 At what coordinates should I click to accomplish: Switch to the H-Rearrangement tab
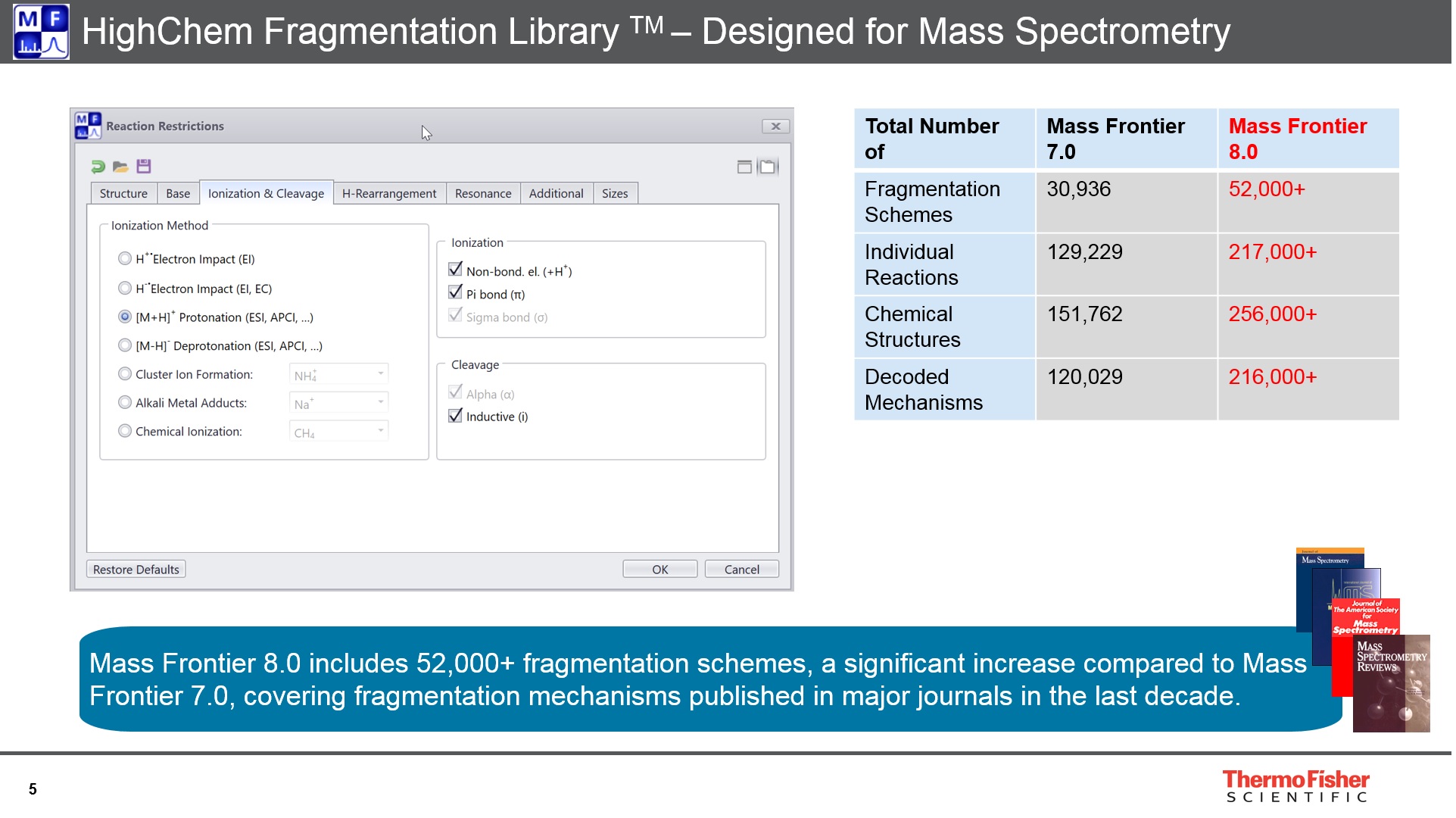pos(389,193)
